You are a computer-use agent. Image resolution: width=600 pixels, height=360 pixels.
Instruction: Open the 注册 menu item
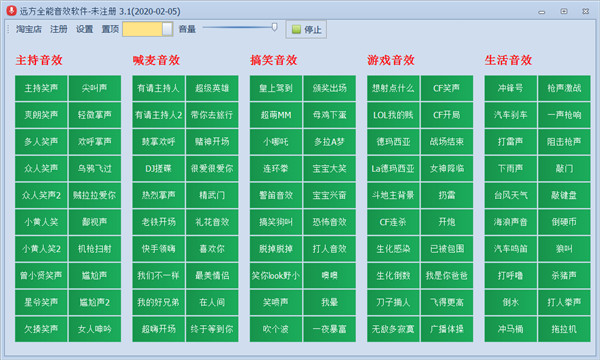(59, 29)
